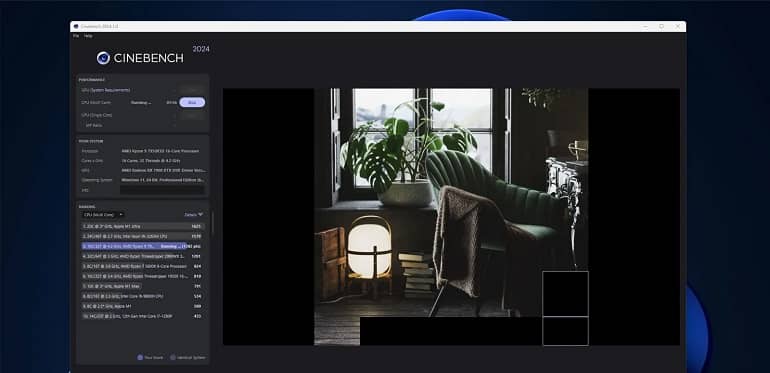
Task: Expand the ranking Details view
Action: [x=193, y=214]
